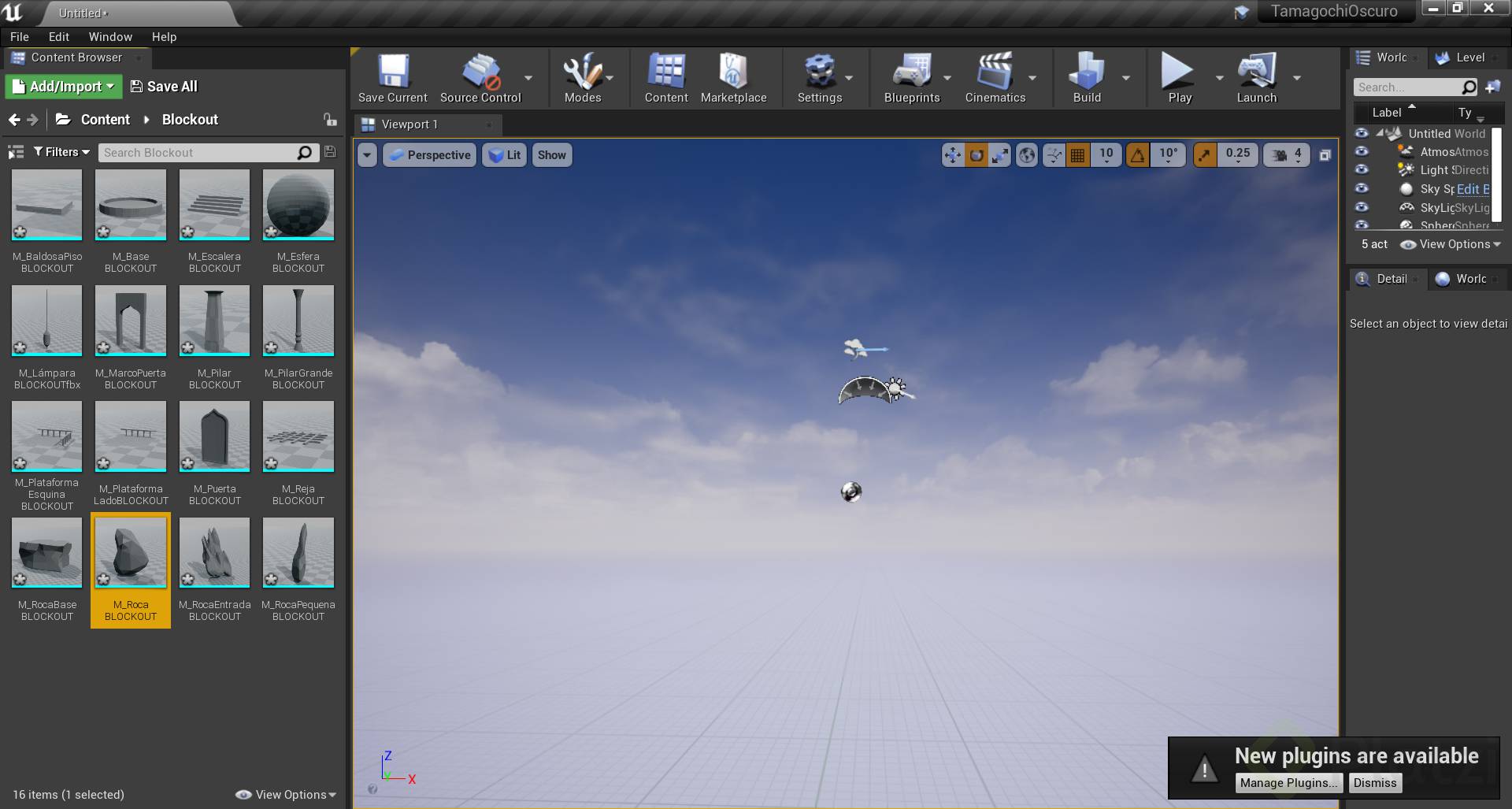Click the Save All button

coord(164,87)
